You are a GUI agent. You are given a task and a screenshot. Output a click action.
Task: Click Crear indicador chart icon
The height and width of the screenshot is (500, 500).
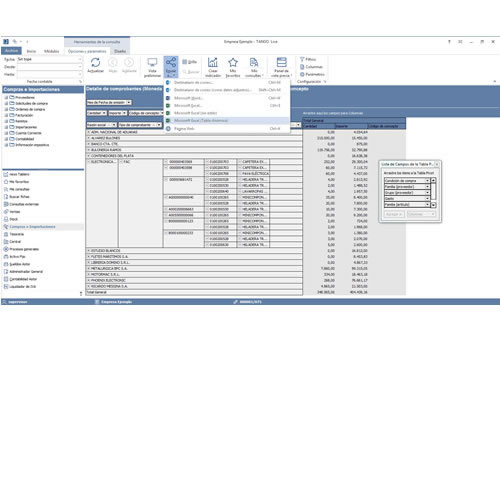pos(213,62)
